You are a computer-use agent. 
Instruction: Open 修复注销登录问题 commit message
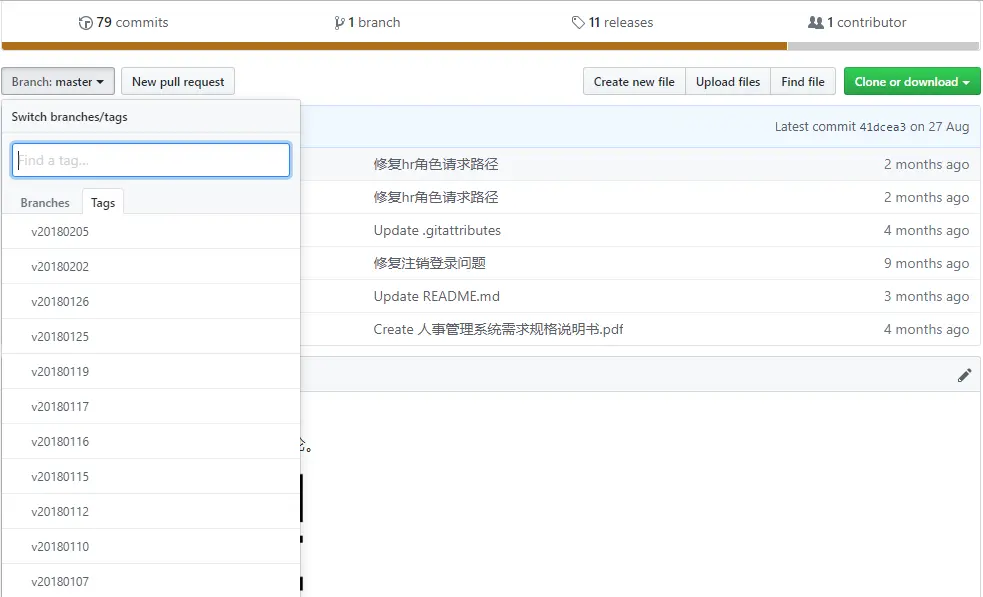coord(429,263)
